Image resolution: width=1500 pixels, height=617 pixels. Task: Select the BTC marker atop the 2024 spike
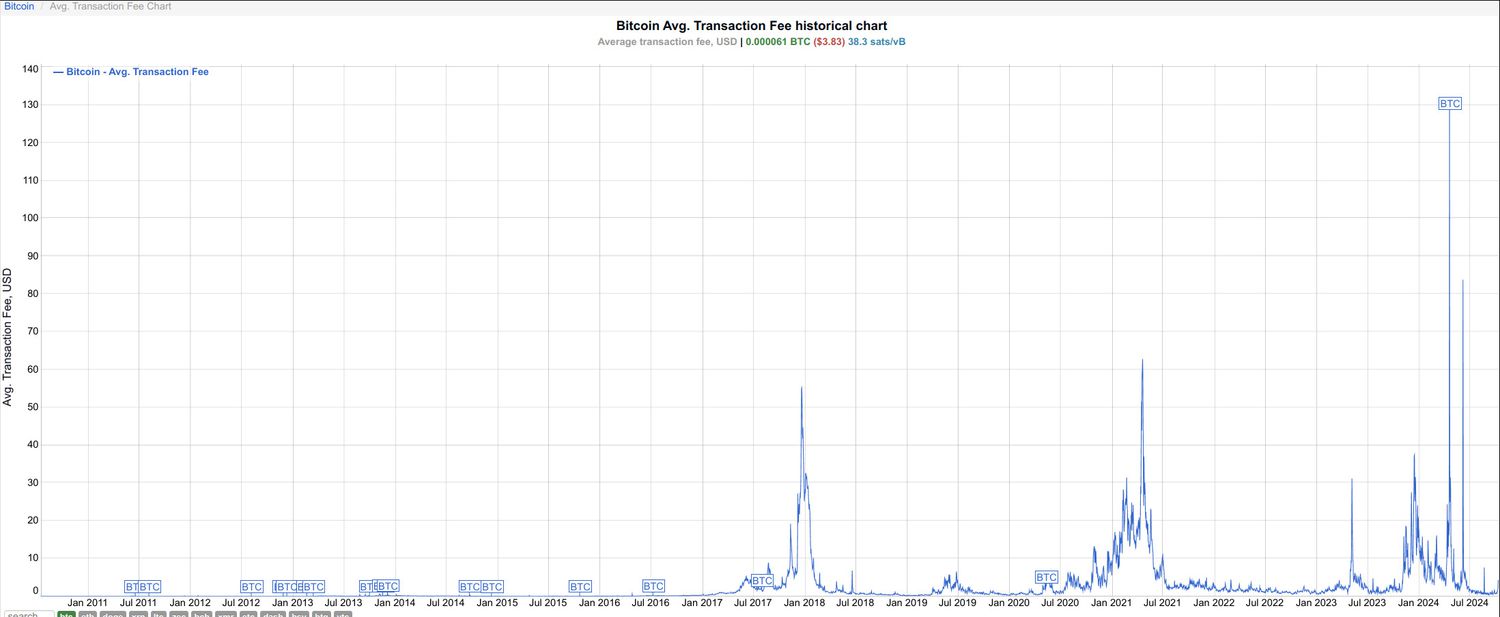pos(1450,103)
